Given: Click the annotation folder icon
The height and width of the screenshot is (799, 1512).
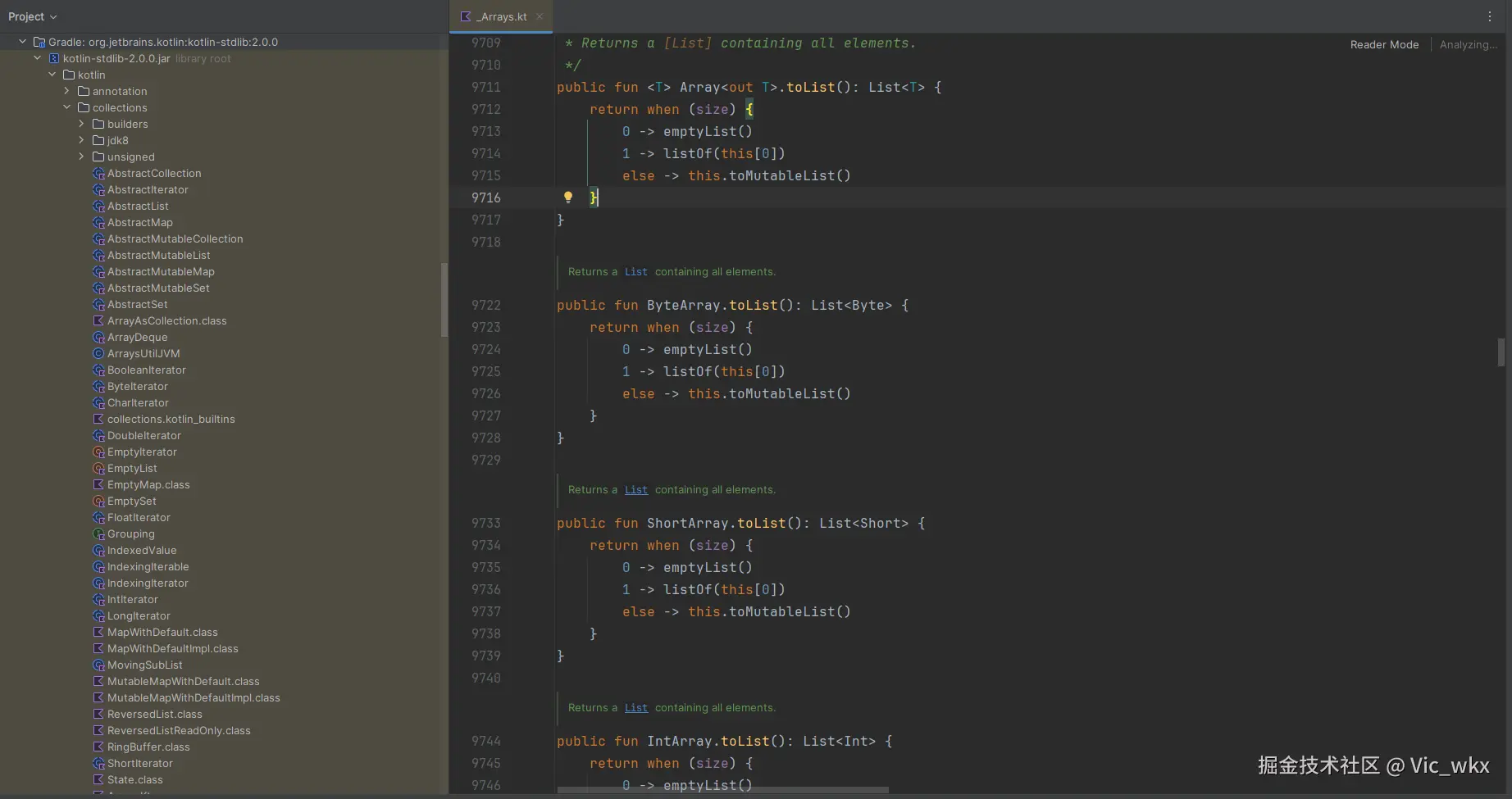Looking at the screenshot, I should point(84,91).
